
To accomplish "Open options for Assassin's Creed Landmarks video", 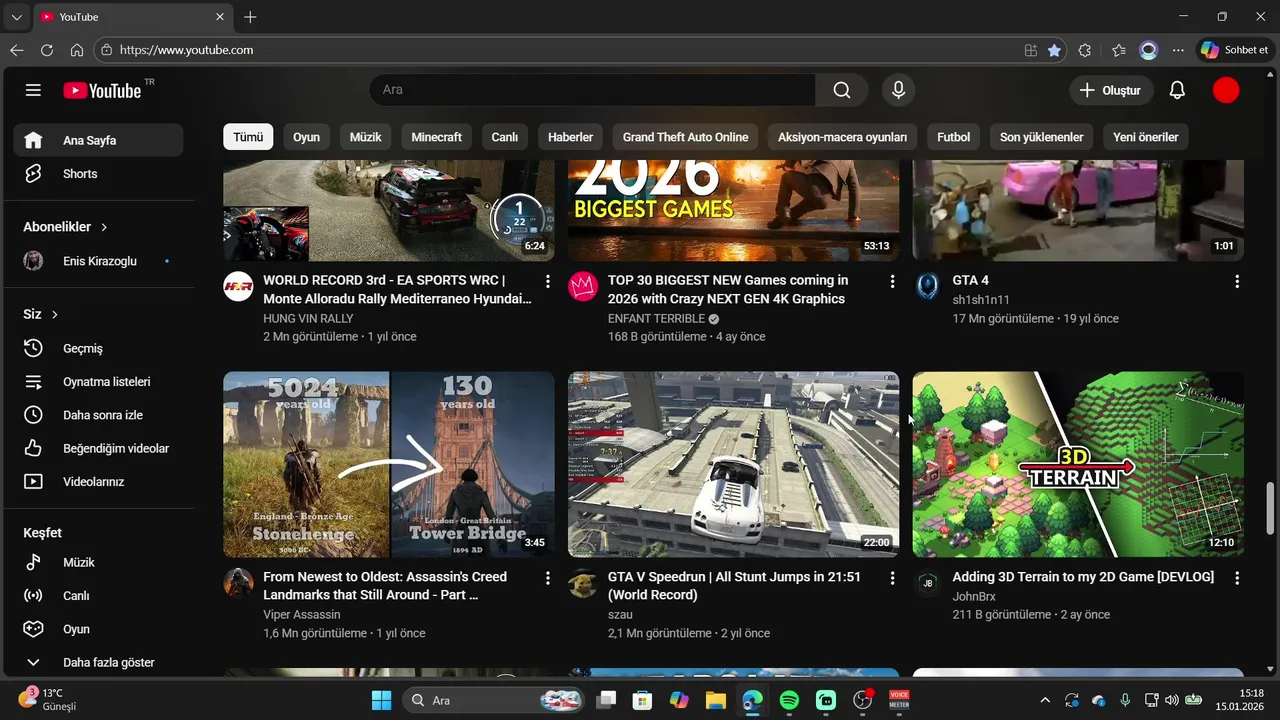I will point(547,578).
